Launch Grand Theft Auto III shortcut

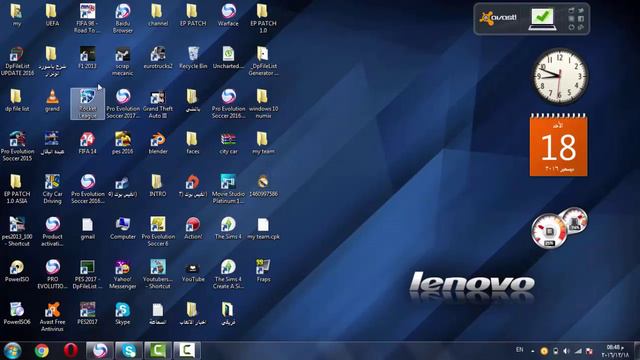[158, 104]
